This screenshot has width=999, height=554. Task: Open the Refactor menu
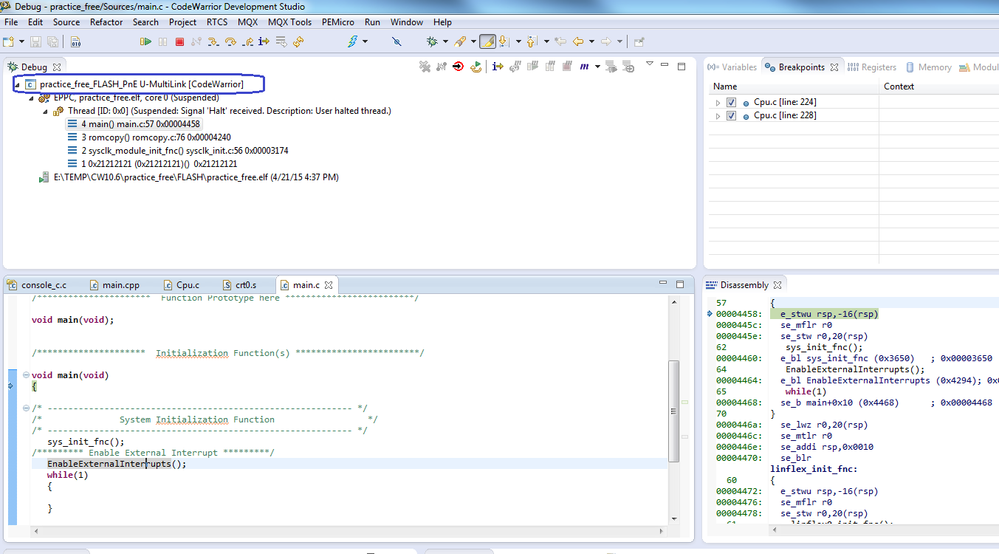coord(106,22)
